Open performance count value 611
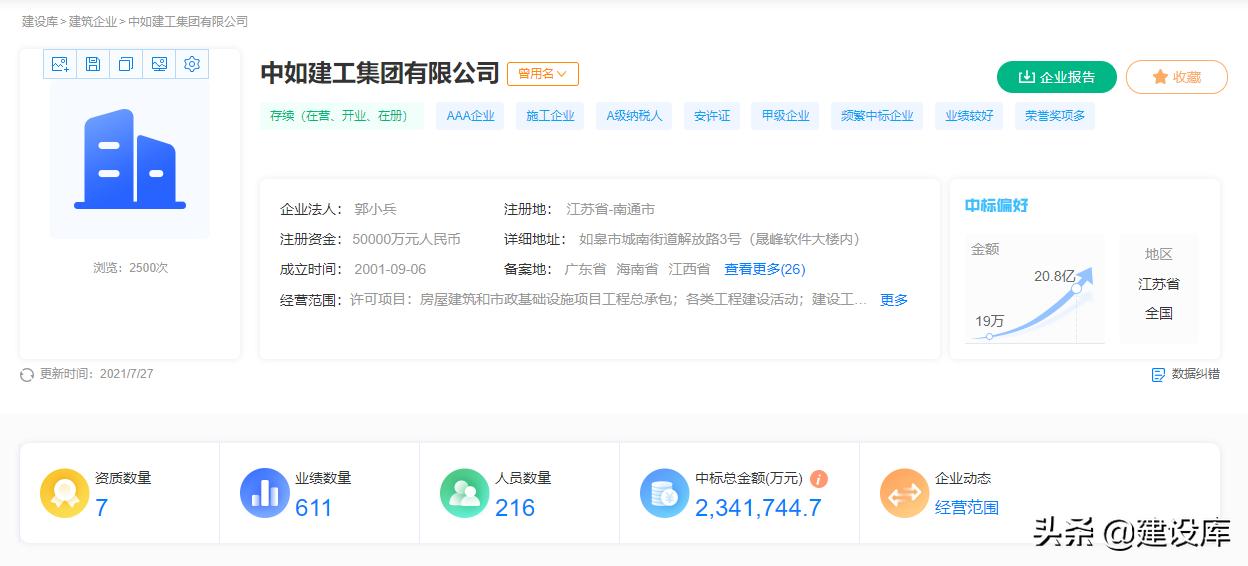Viewport: 1248px width, 566px height. [313, 508]
